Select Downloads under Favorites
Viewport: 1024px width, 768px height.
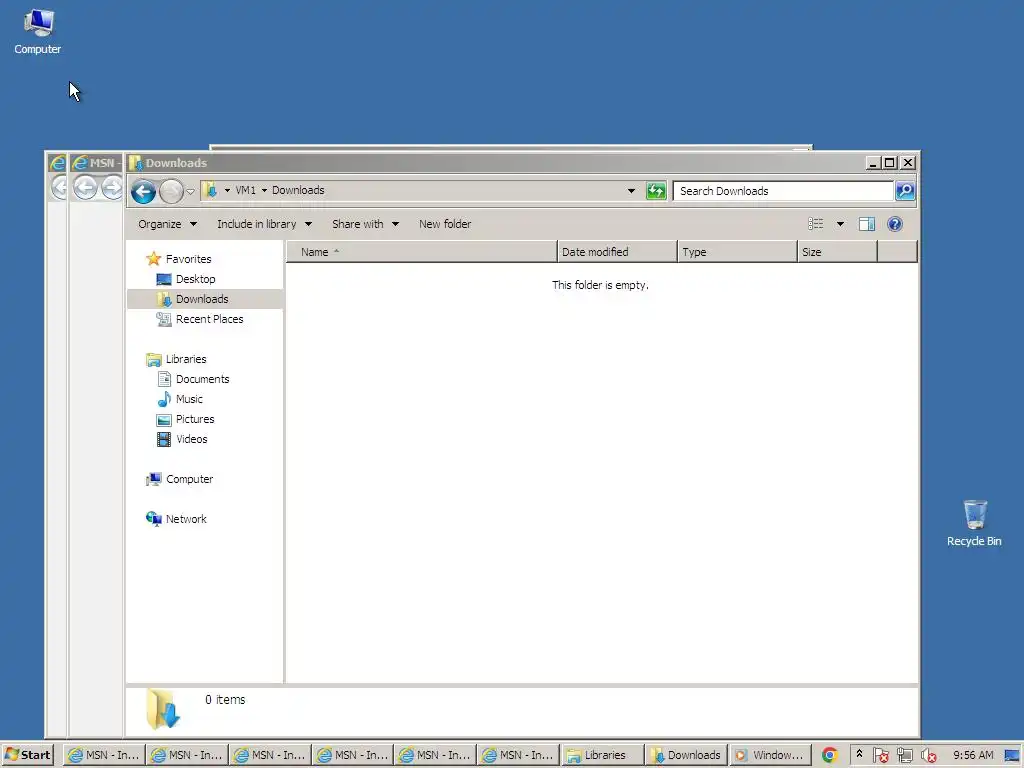202,299
